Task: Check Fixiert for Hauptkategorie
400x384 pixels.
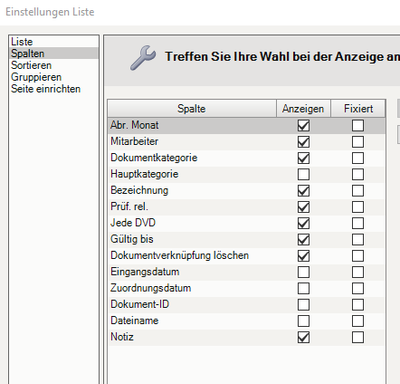Action: click(358, 174)
